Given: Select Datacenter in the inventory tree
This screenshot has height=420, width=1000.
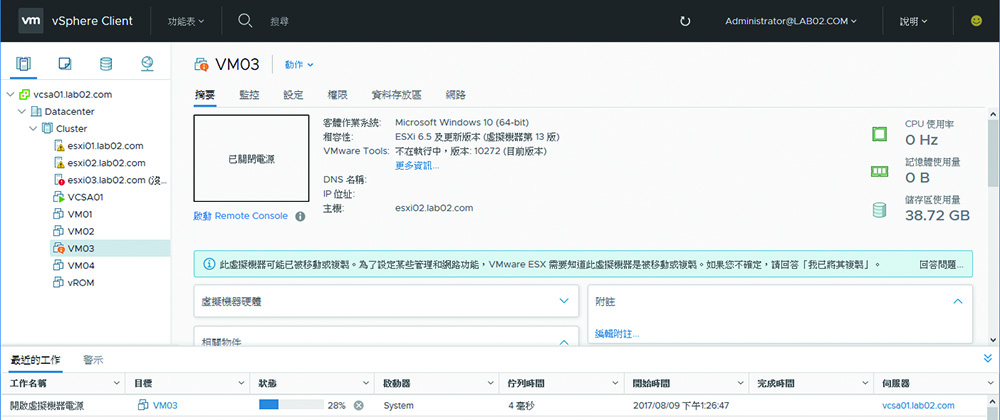Looking at the screenshot, I should click(70, 112).
